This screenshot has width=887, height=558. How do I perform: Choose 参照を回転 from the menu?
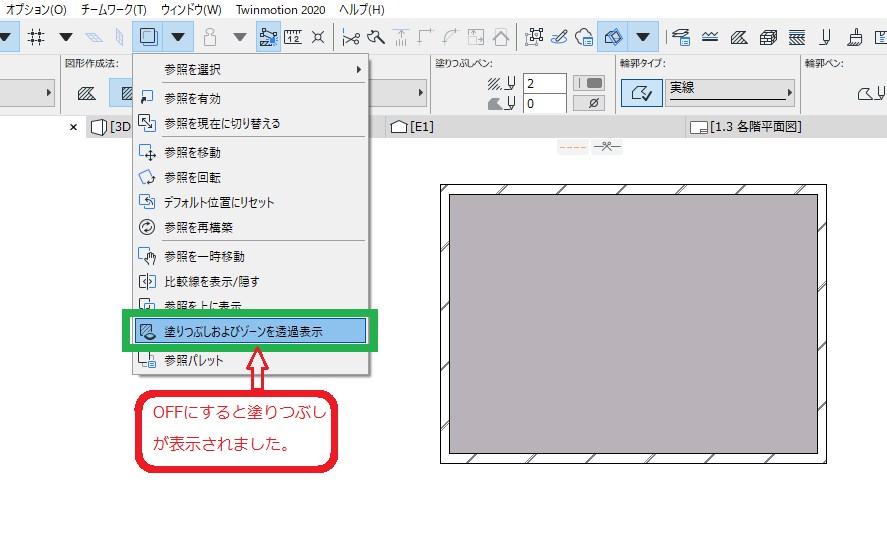[251, 178]
